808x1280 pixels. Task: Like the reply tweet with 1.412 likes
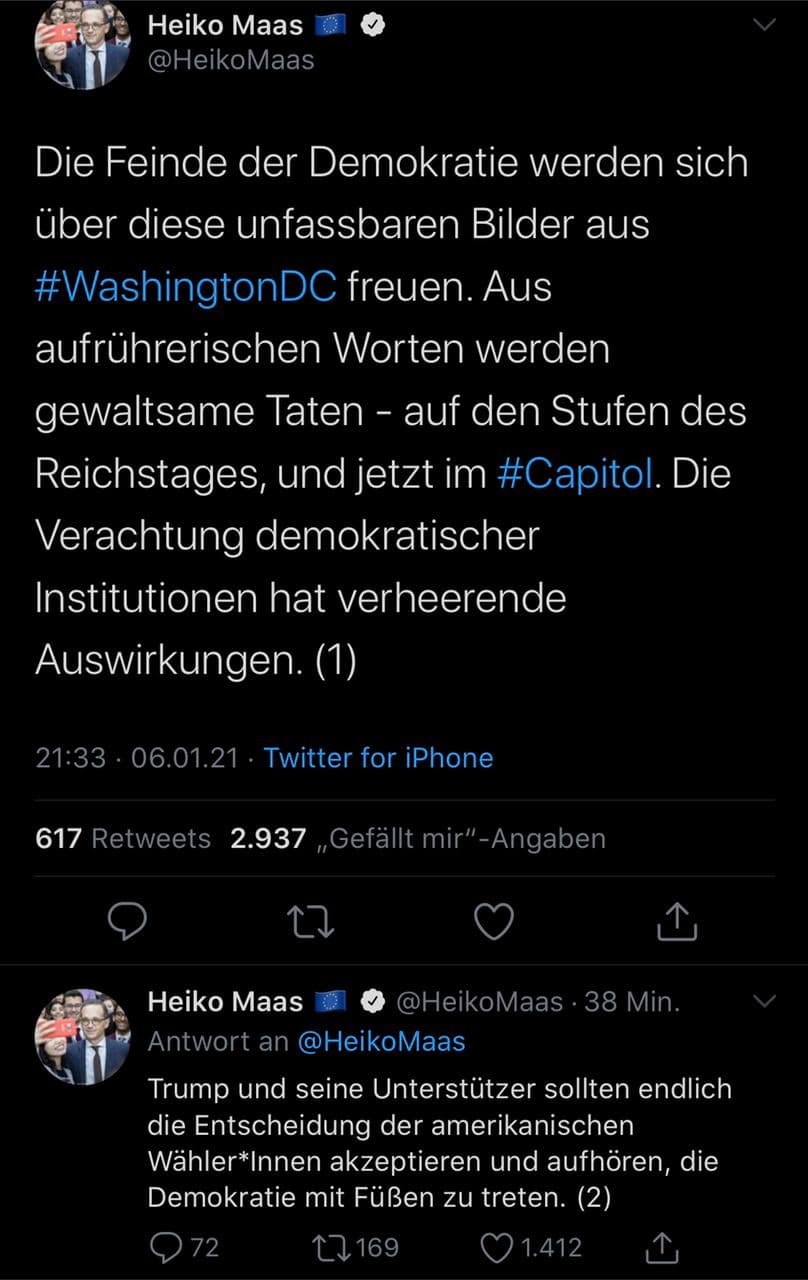point(498,1247)
